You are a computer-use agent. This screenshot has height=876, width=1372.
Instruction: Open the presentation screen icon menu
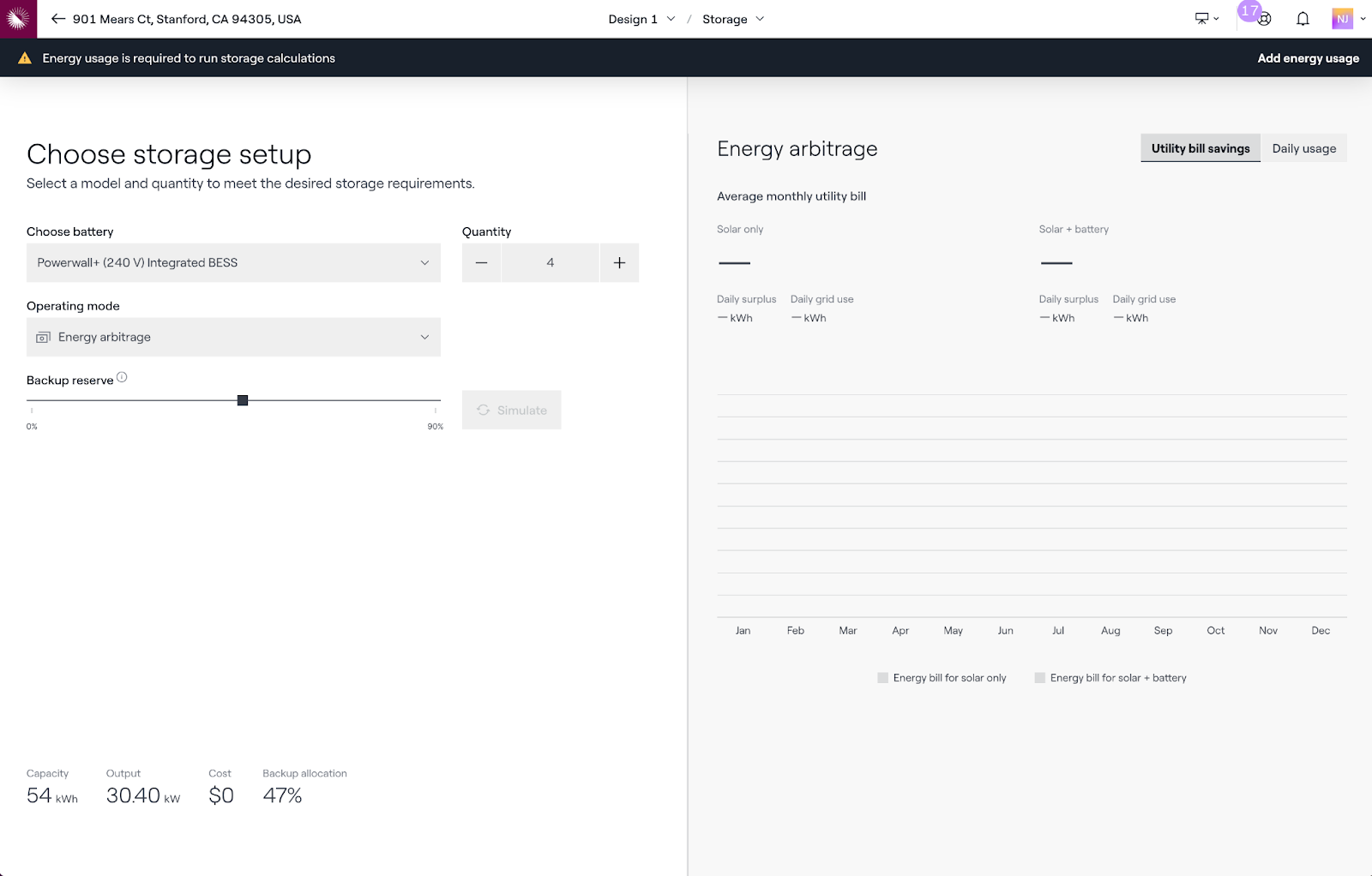(1206, 19)
